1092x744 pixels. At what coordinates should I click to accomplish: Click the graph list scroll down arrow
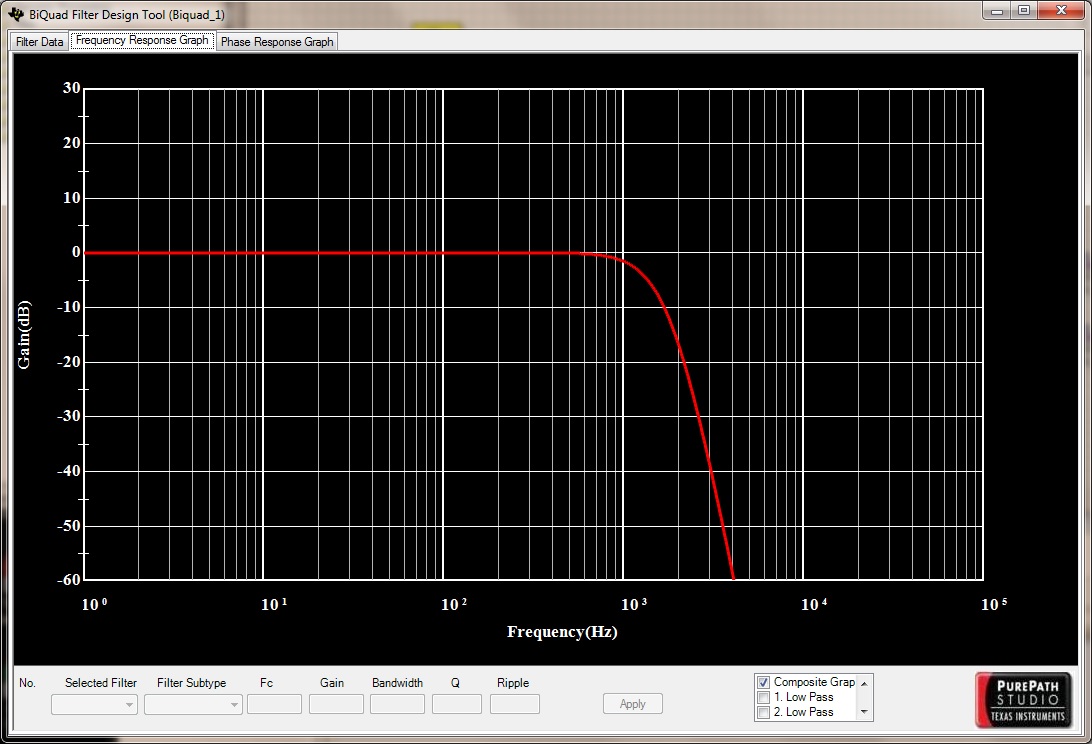point(864,712)
